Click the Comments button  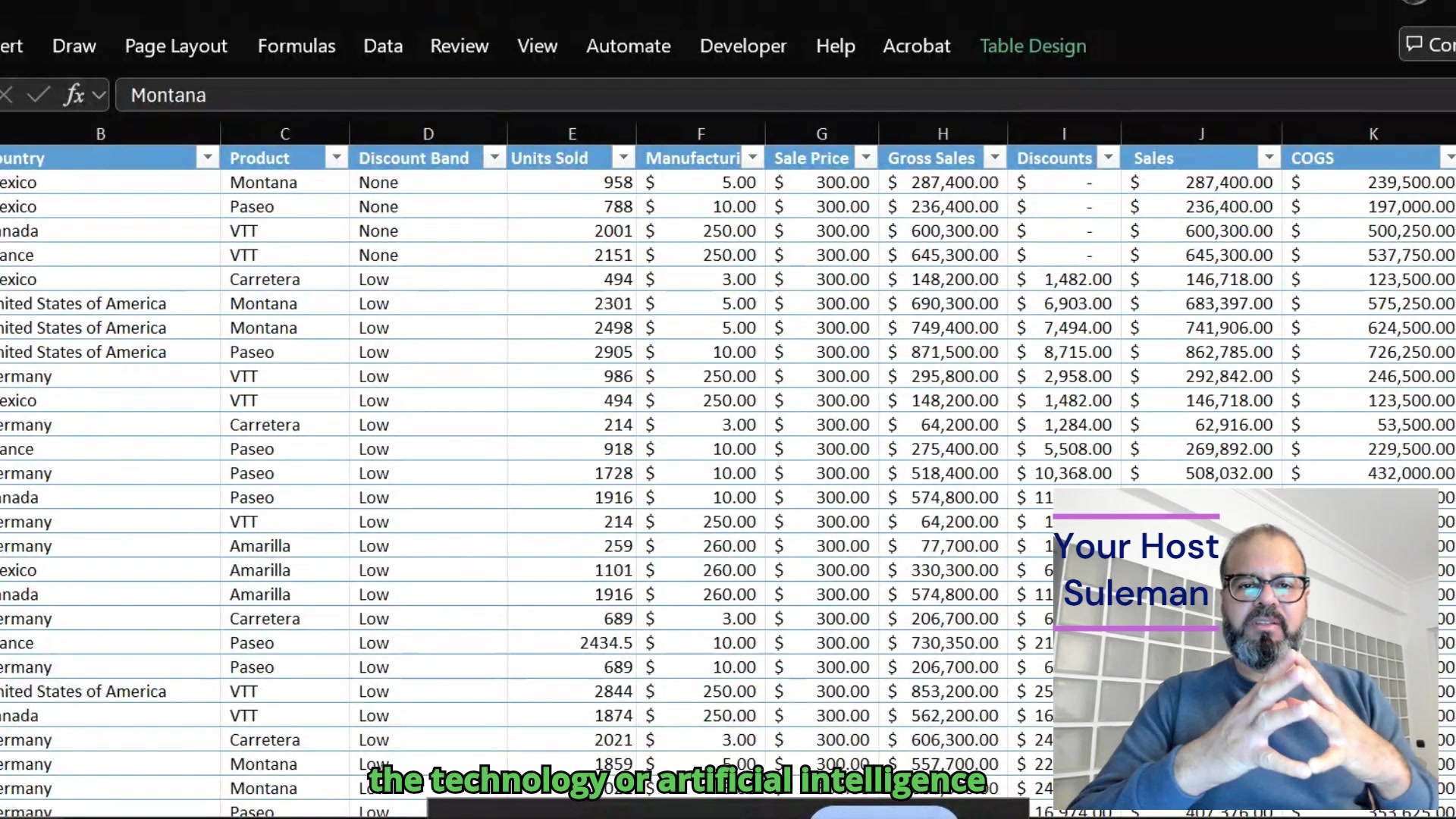pos(1429,45)
